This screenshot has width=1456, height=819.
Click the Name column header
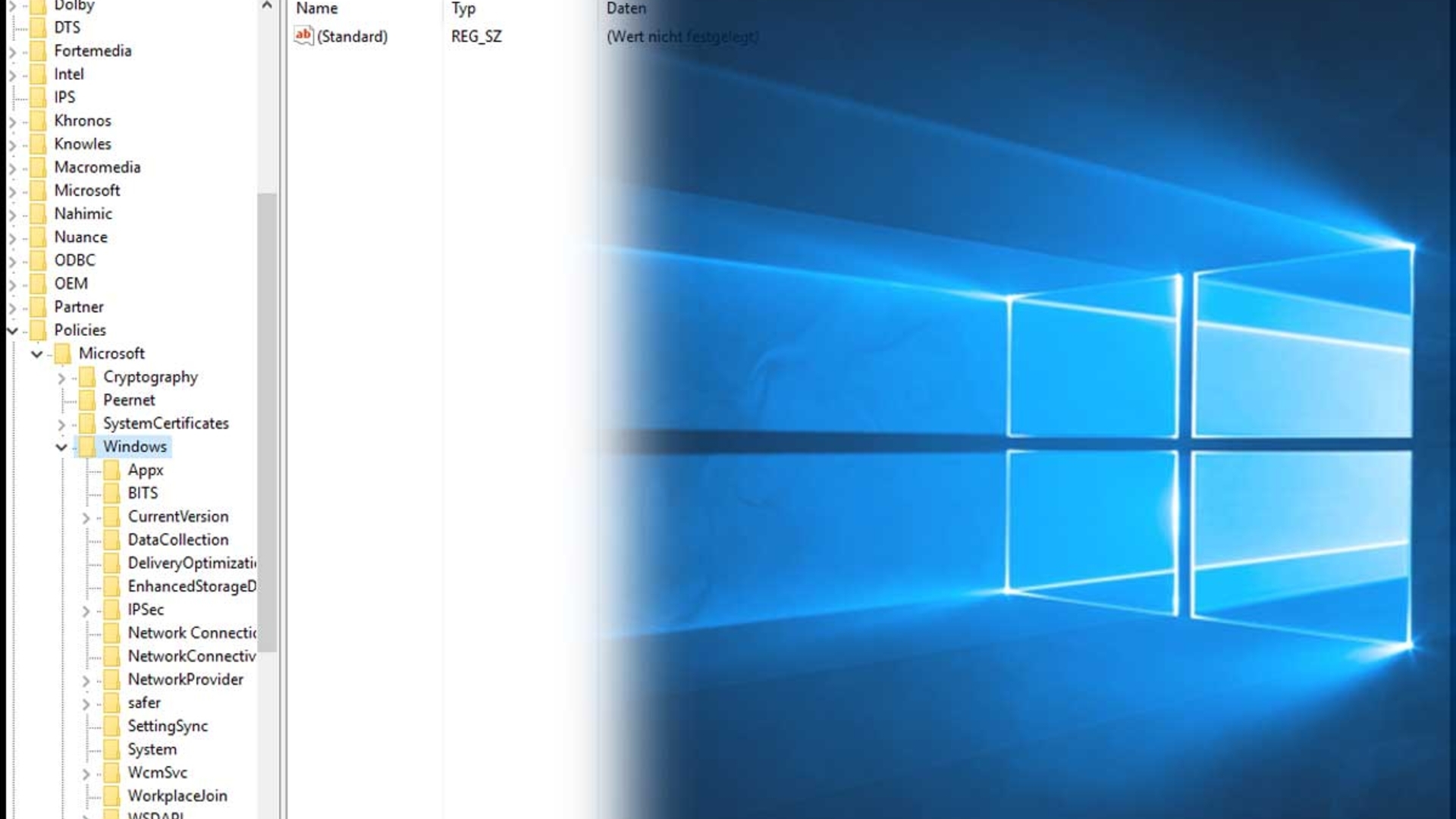tap(317, 9)
